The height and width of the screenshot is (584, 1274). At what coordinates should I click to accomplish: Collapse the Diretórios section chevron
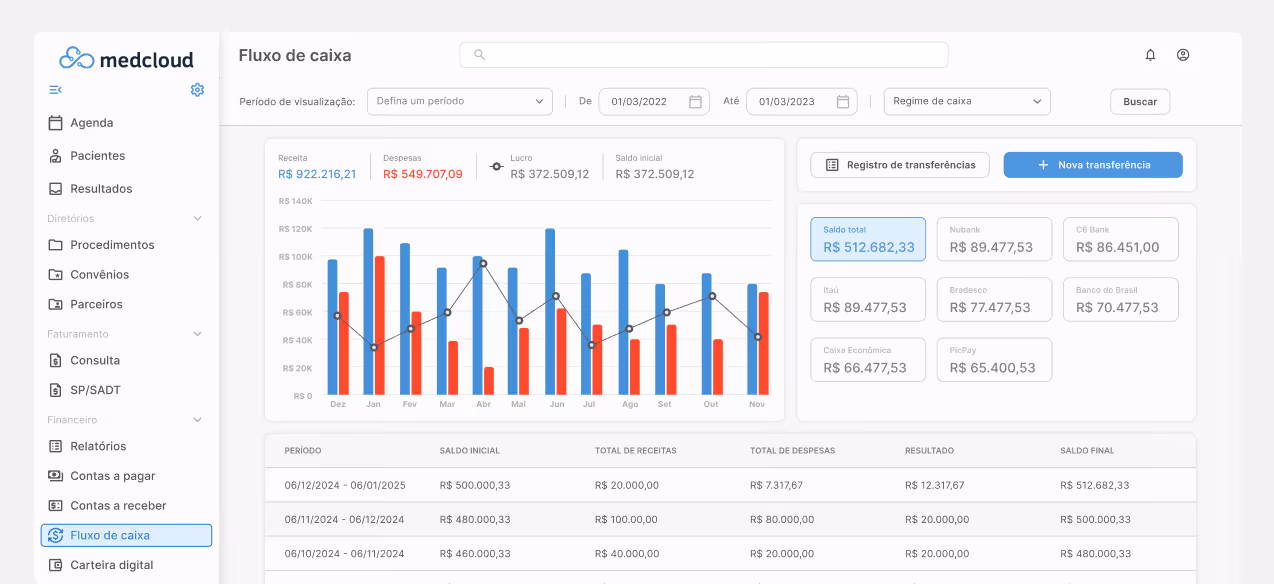click(196, 218)
